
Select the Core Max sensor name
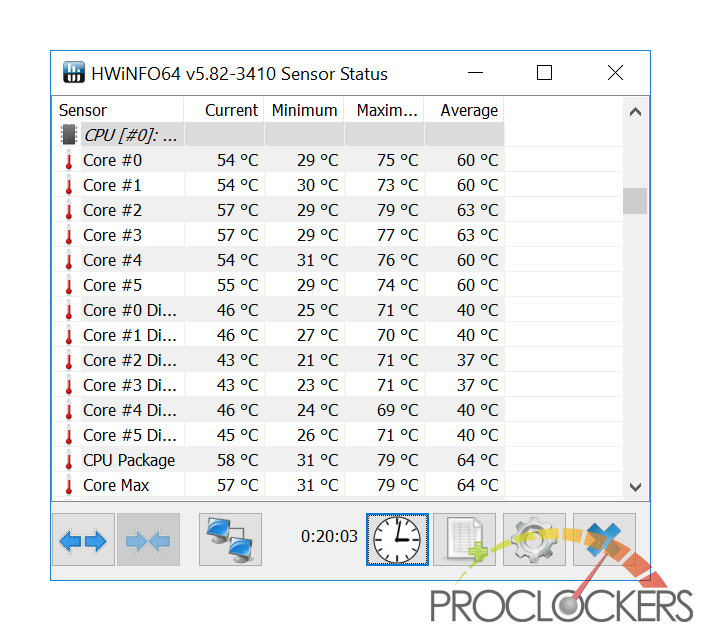pyautogui.click(x=116, y=485)
